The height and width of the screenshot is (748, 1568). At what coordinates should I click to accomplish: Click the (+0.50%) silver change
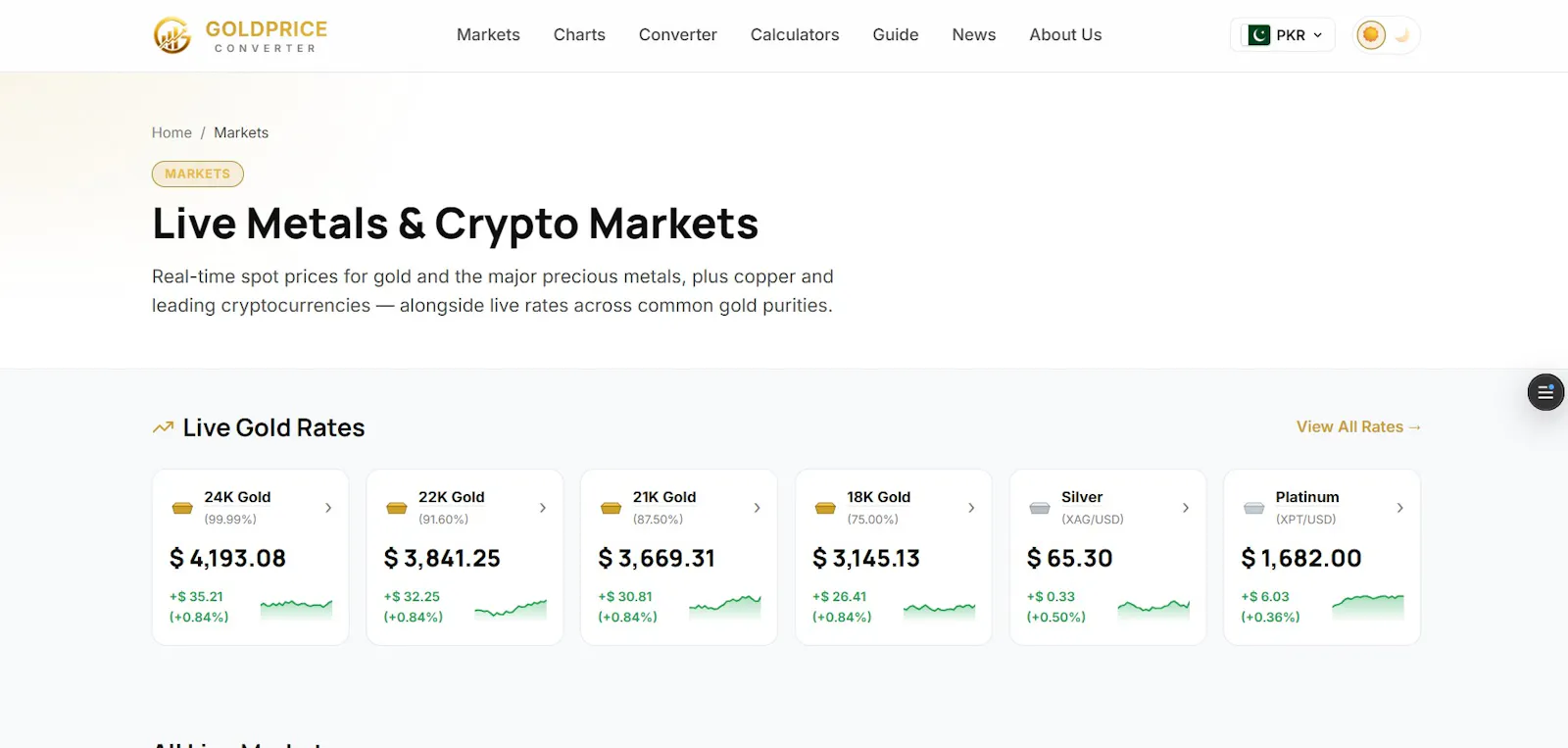coord(1056,617)
